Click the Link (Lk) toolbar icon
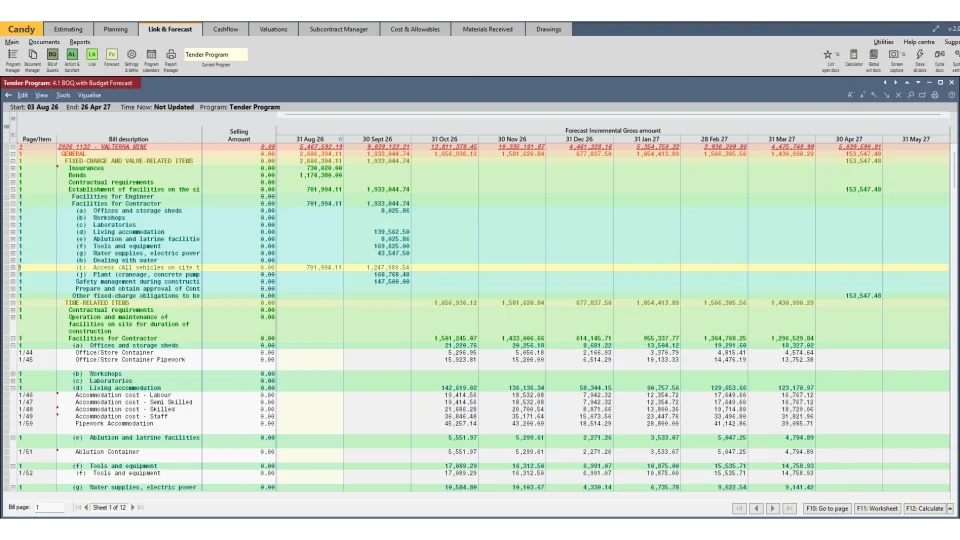Image resolution: width=960 pixels, height=540 pixels. tap(92, 59)
